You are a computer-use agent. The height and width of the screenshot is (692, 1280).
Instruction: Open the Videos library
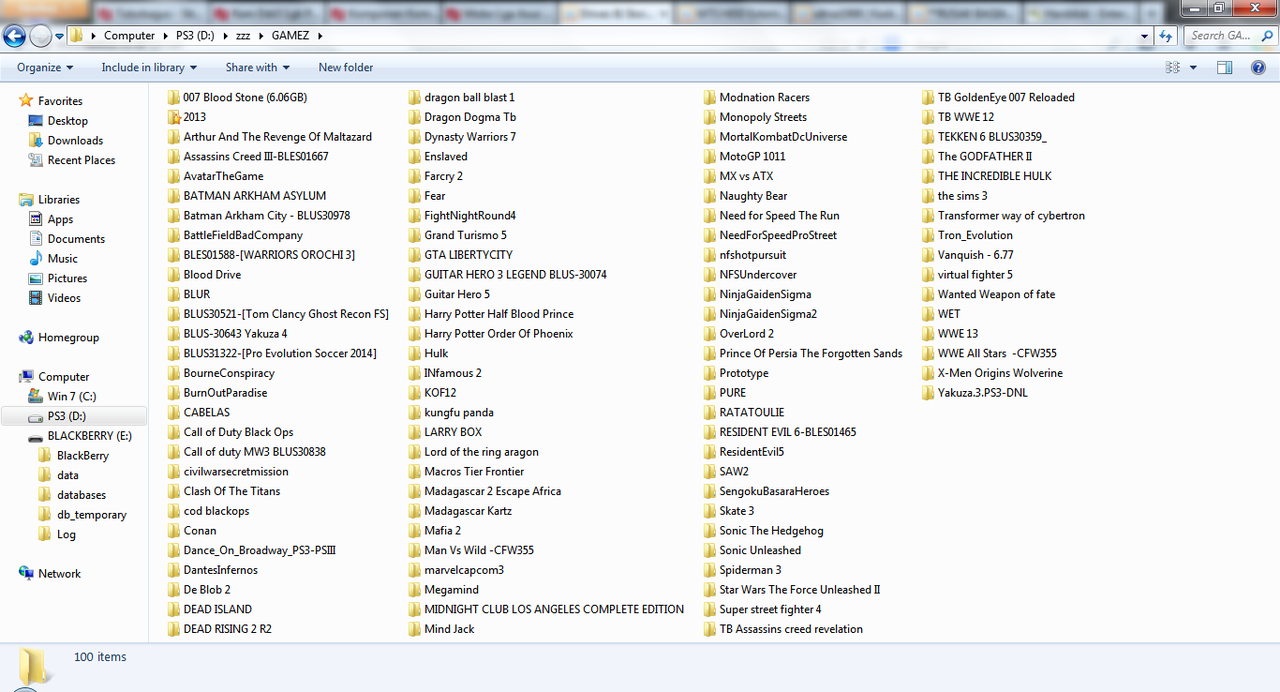64,298
